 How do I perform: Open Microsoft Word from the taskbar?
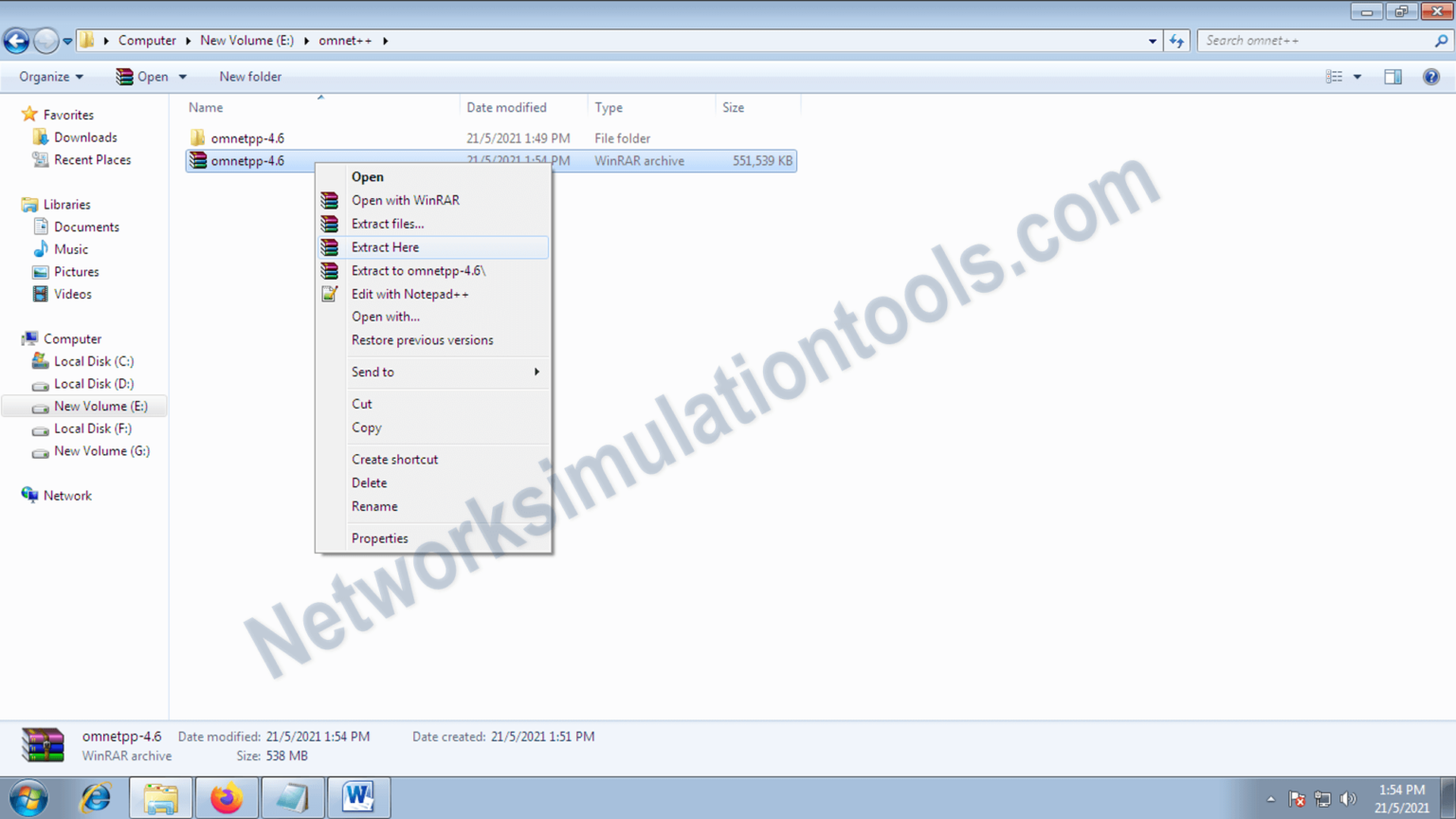(x=358, y=797)
